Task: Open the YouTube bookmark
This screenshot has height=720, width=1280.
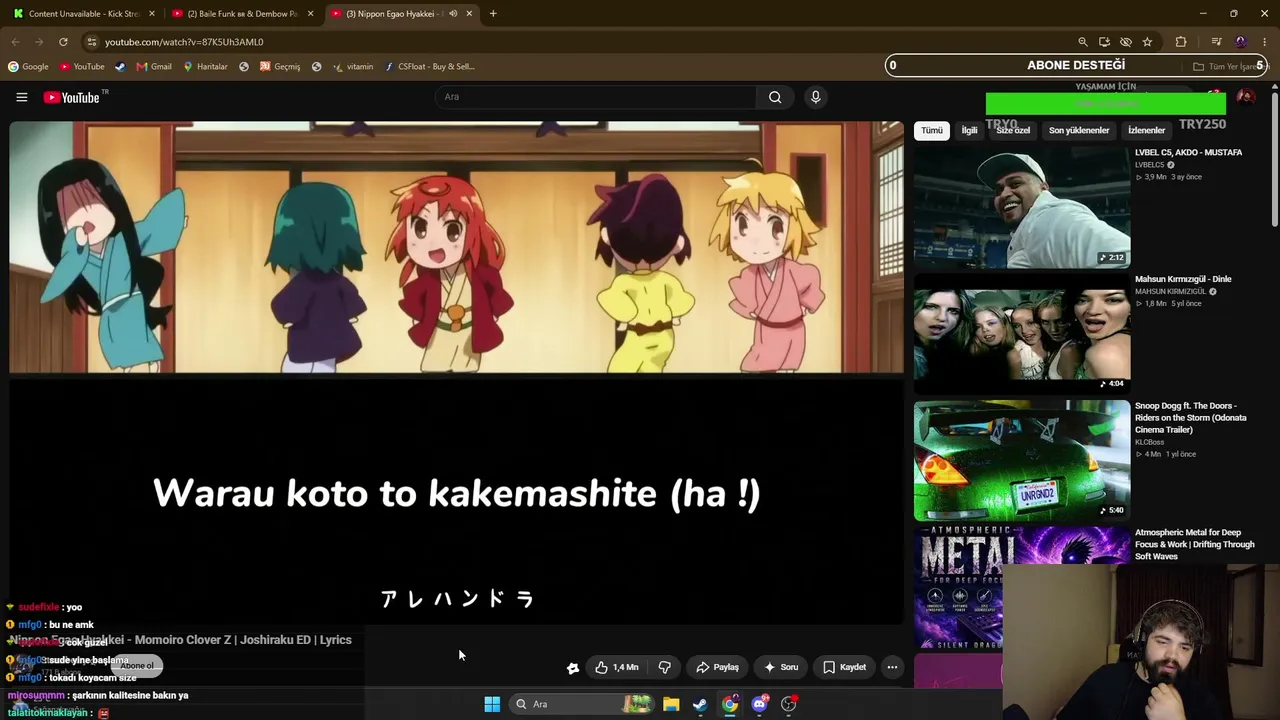Action: (x=82, y=67)
